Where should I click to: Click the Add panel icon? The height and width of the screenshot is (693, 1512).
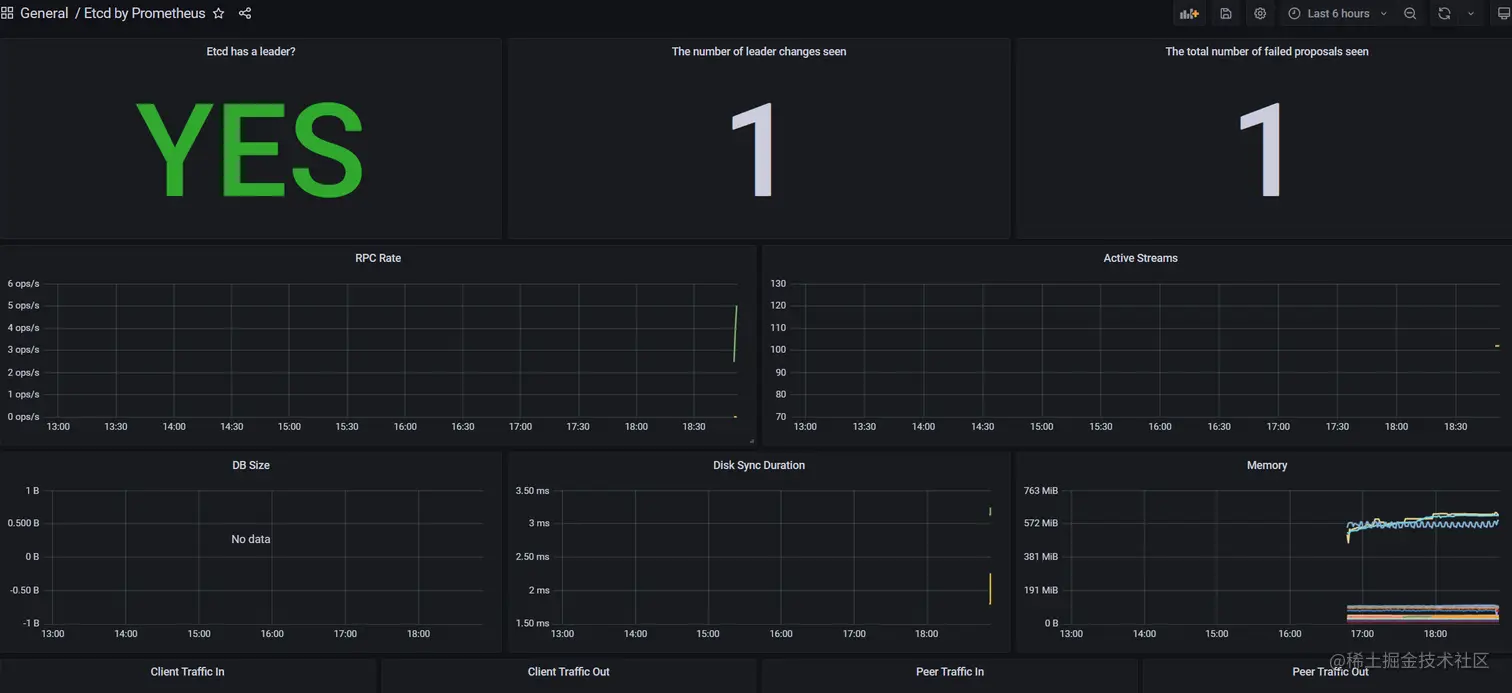(x=1189, y=14)
